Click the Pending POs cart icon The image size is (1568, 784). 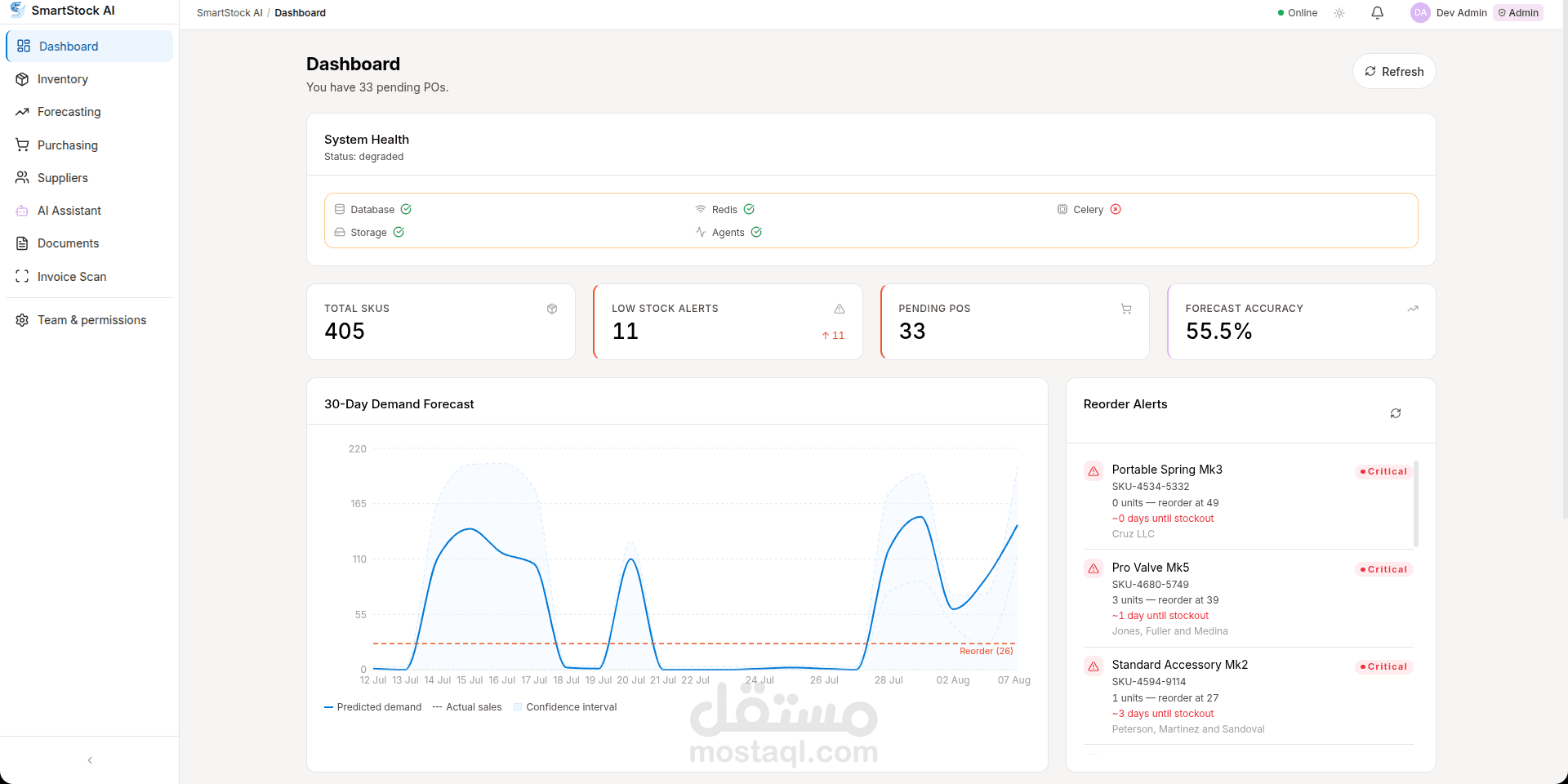1126,309
